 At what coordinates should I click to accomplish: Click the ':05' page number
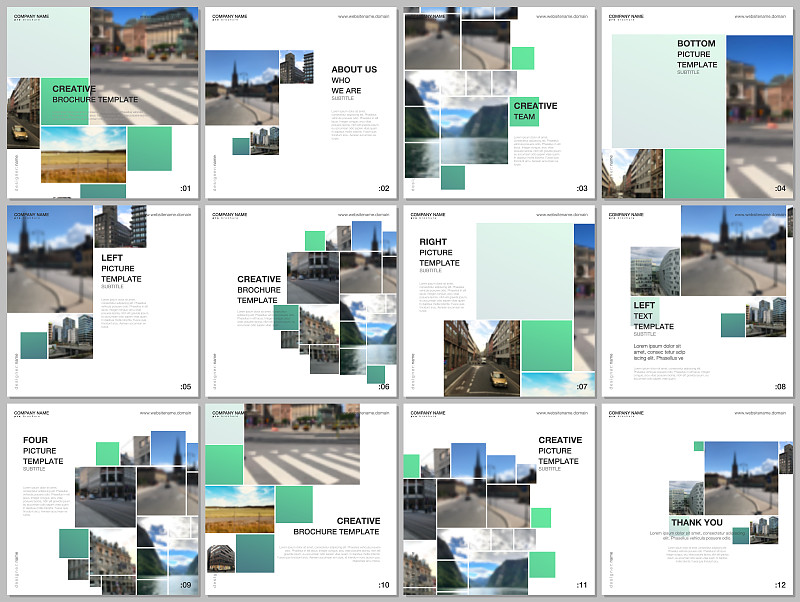(x=186, y=387)
